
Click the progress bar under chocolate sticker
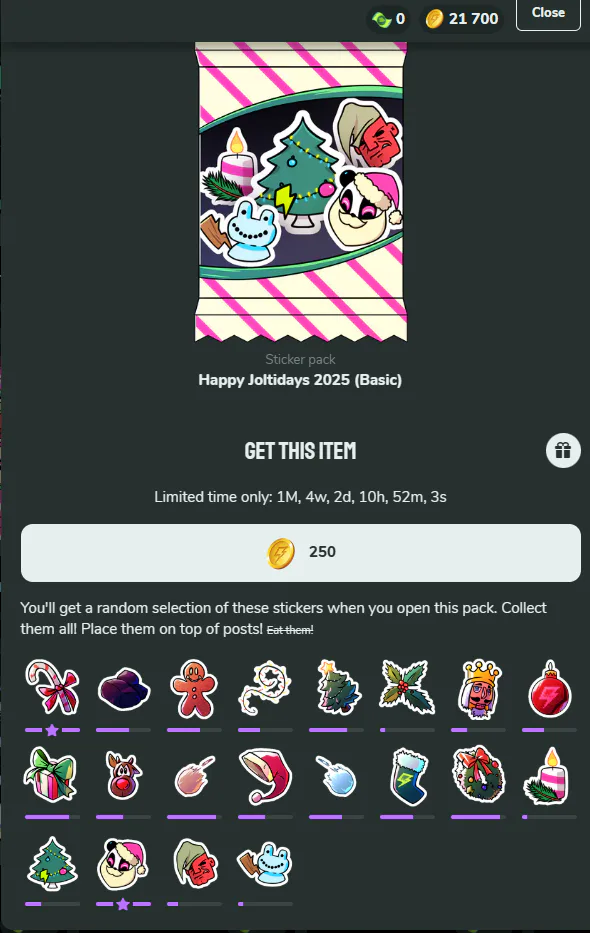(123, 730)
